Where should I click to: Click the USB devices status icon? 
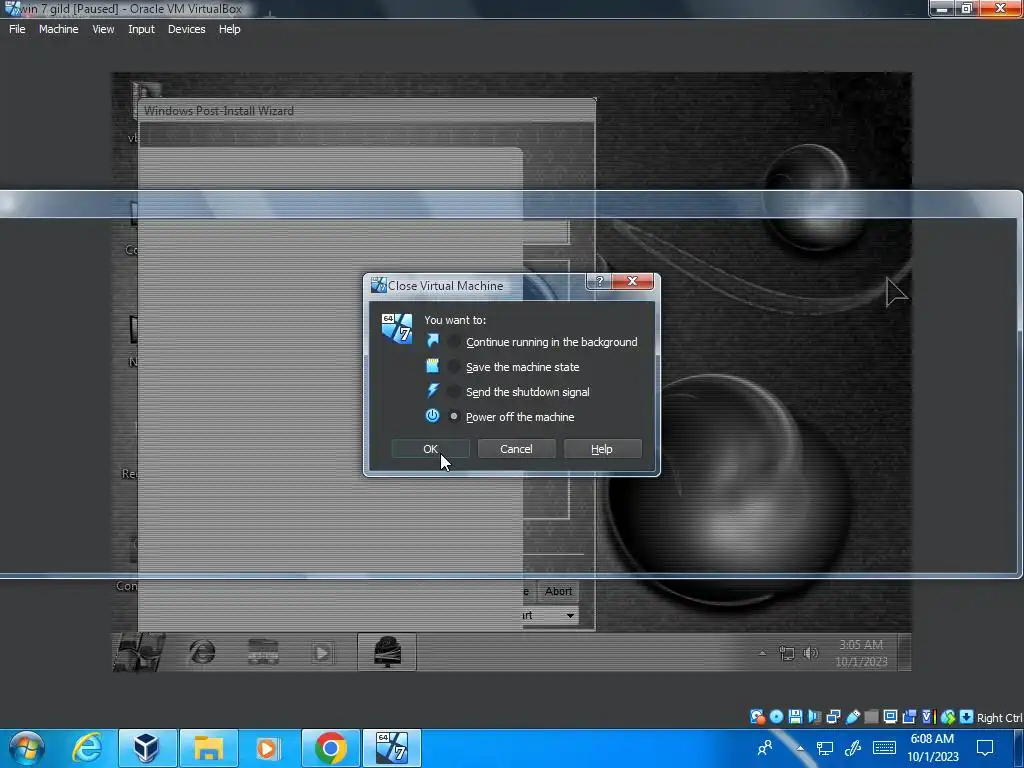852,717
